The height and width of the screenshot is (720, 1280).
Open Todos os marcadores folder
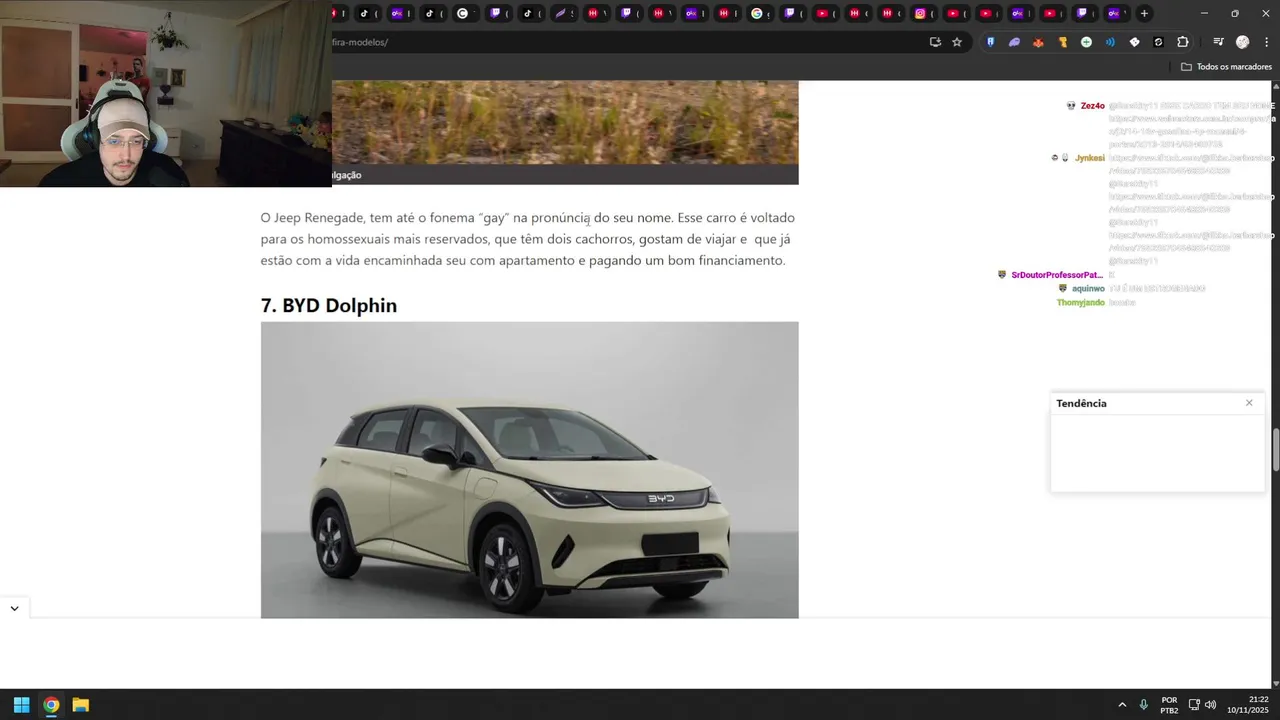[x=1226, y=67]
